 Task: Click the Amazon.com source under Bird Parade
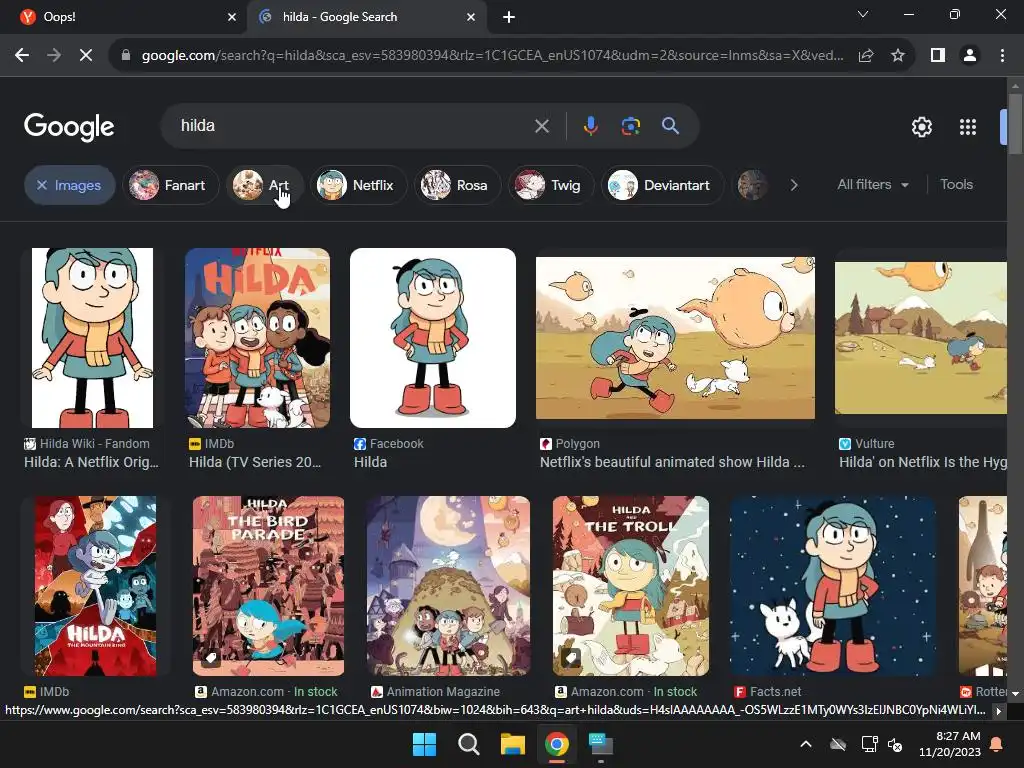[x=266, y=692]
